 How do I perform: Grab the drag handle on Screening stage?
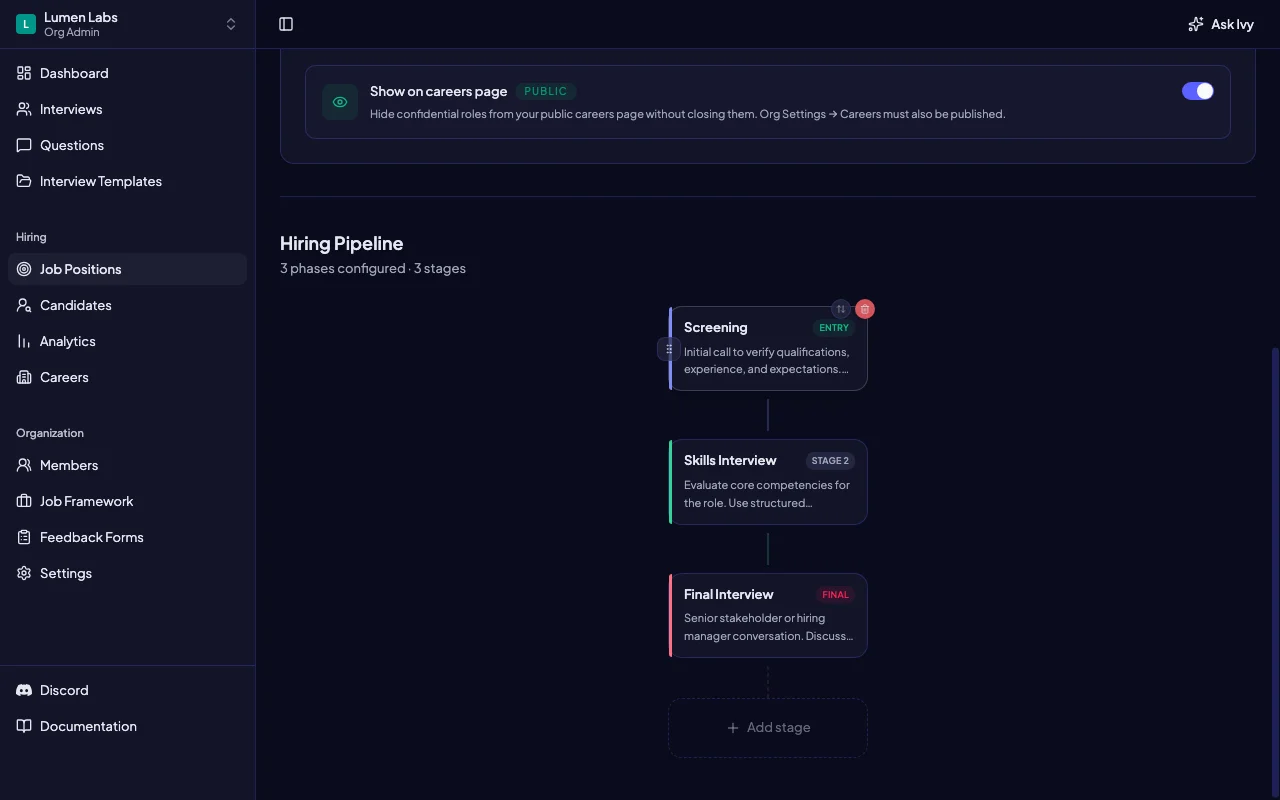click(669, 349)
